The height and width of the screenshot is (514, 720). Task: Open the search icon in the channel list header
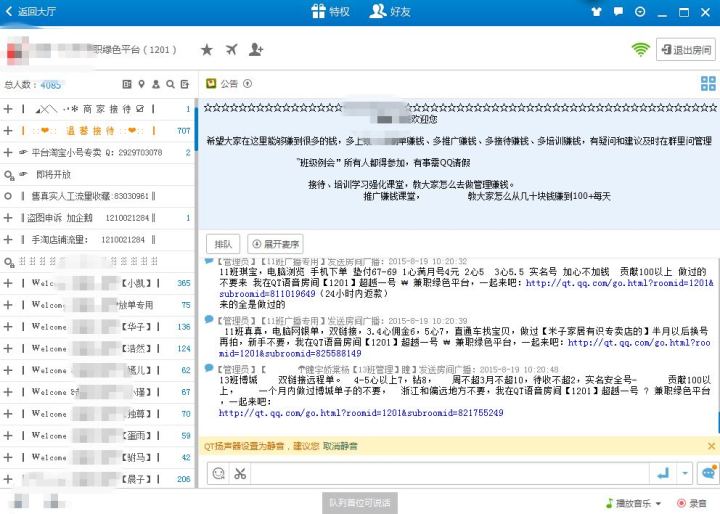(x=171, y=84)
